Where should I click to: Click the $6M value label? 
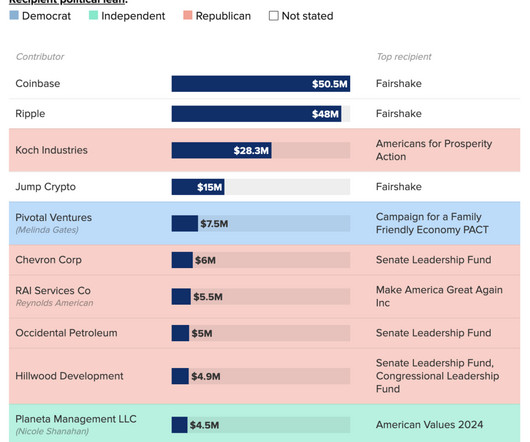point(205,260)
